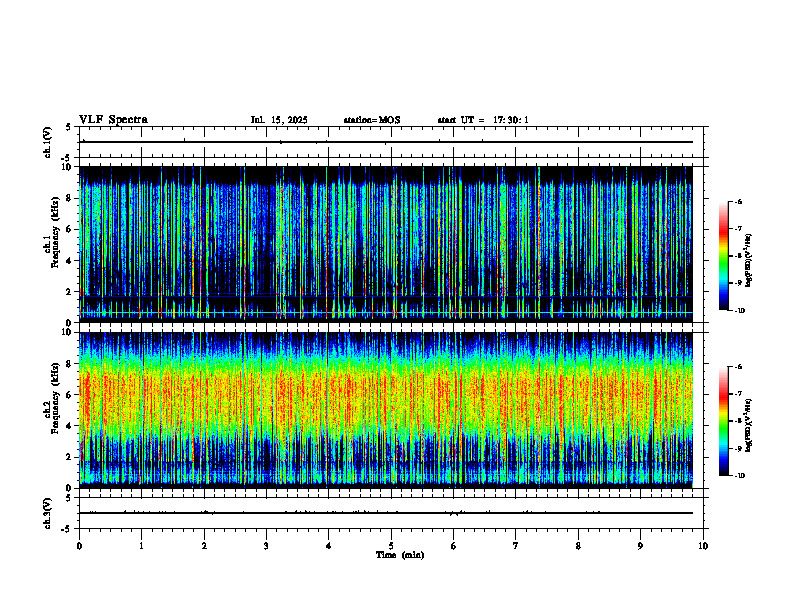Click the time-axis tick label "9"
This screenshot has height=612, width=792.
(x=640, y=546)
